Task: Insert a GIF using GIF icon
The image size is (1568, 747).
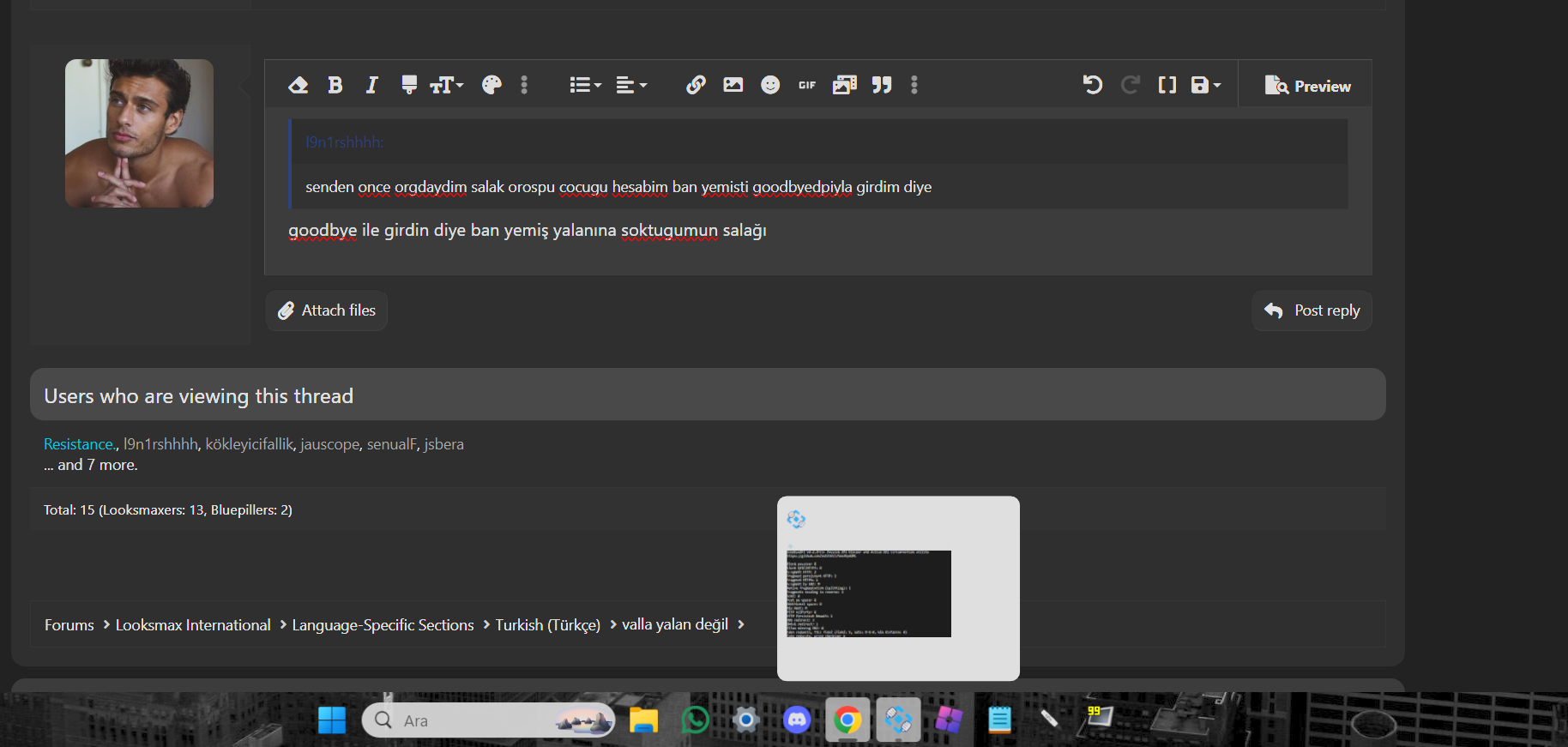Action: (807, 85)
